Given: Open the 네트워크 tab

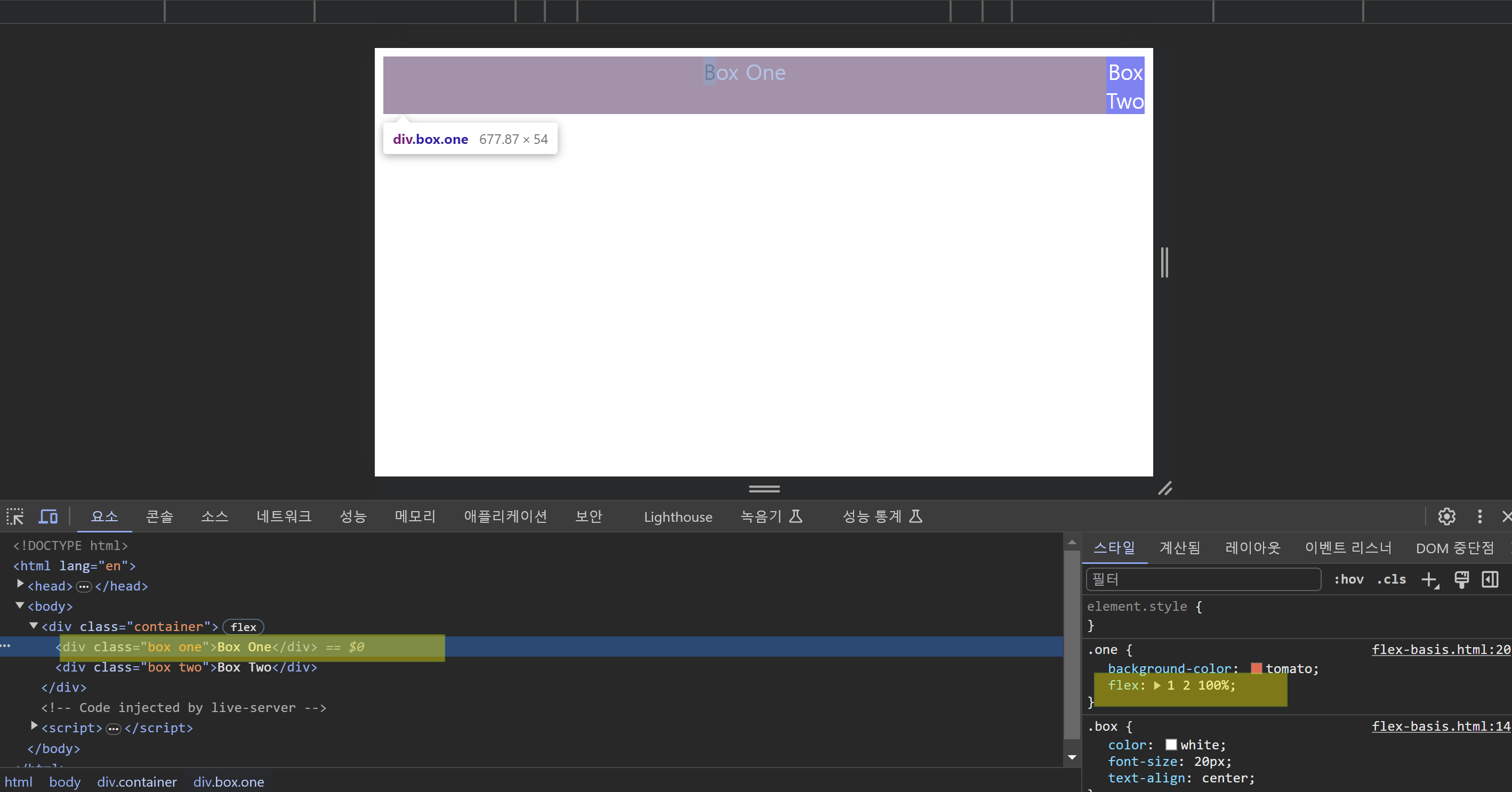Looking at the screenshot, I should [284, 516].
